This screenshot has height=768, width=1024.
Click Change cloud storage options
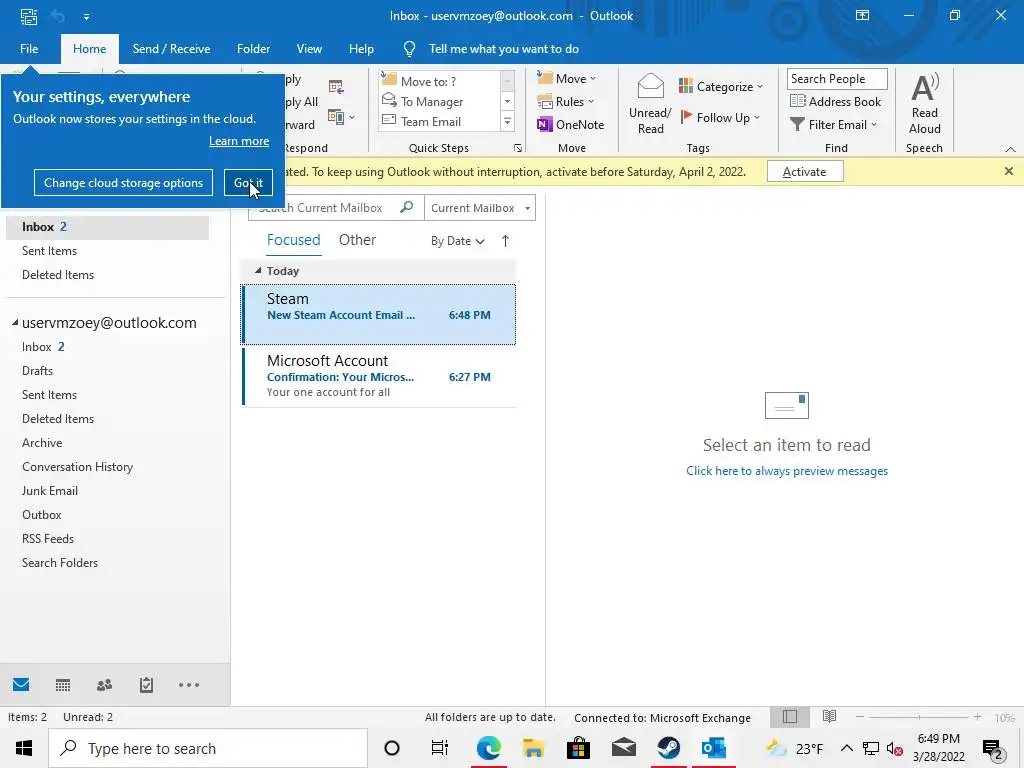(123, 183)
